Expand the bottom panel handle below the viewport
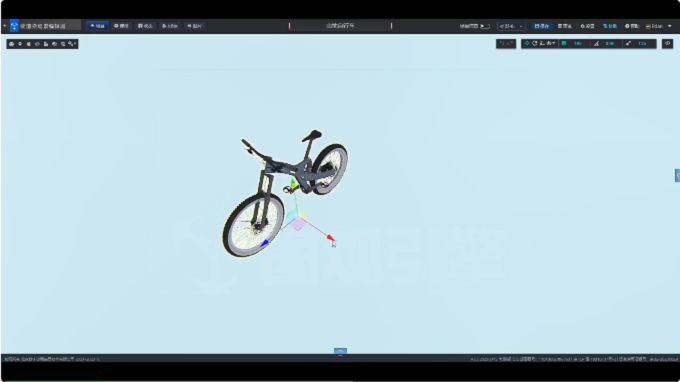 [340, 351]
